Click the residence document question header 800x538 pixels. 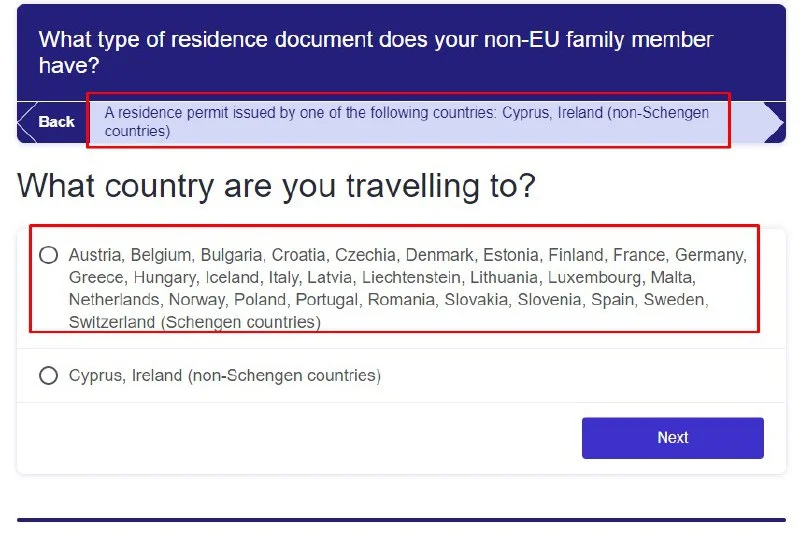(375, 52)
